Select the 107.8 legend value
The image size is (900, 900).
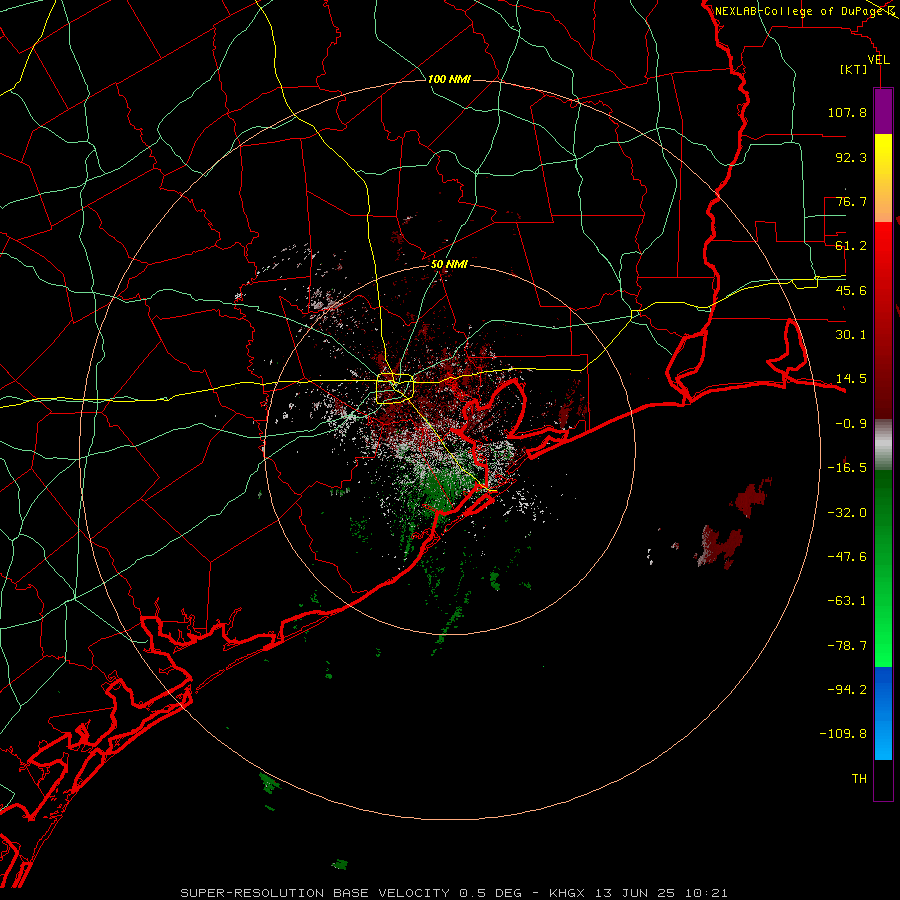(x=847, y=112)
